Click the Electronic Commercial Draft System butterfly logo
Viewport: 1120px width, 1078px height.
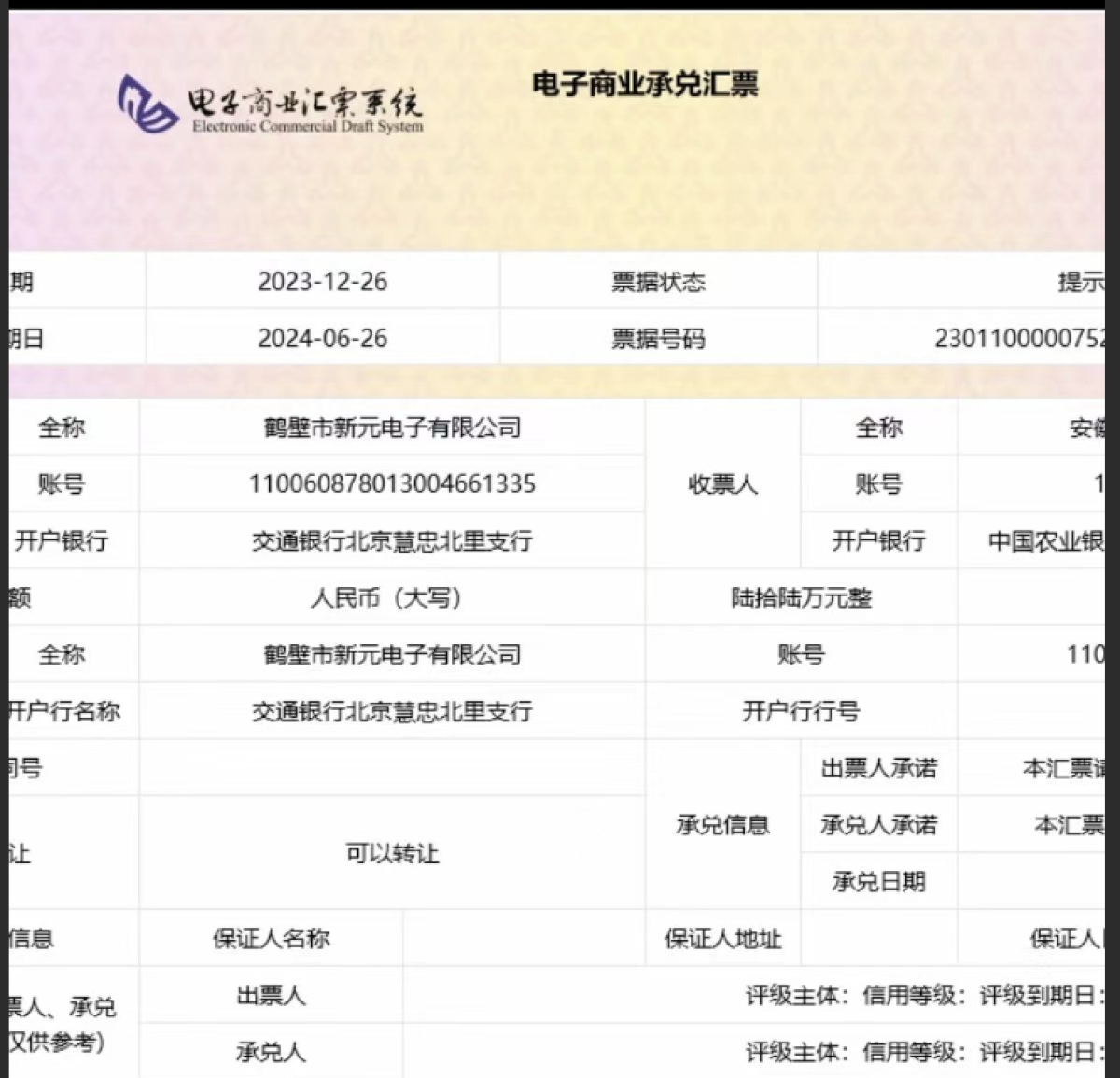pos(148,104)
